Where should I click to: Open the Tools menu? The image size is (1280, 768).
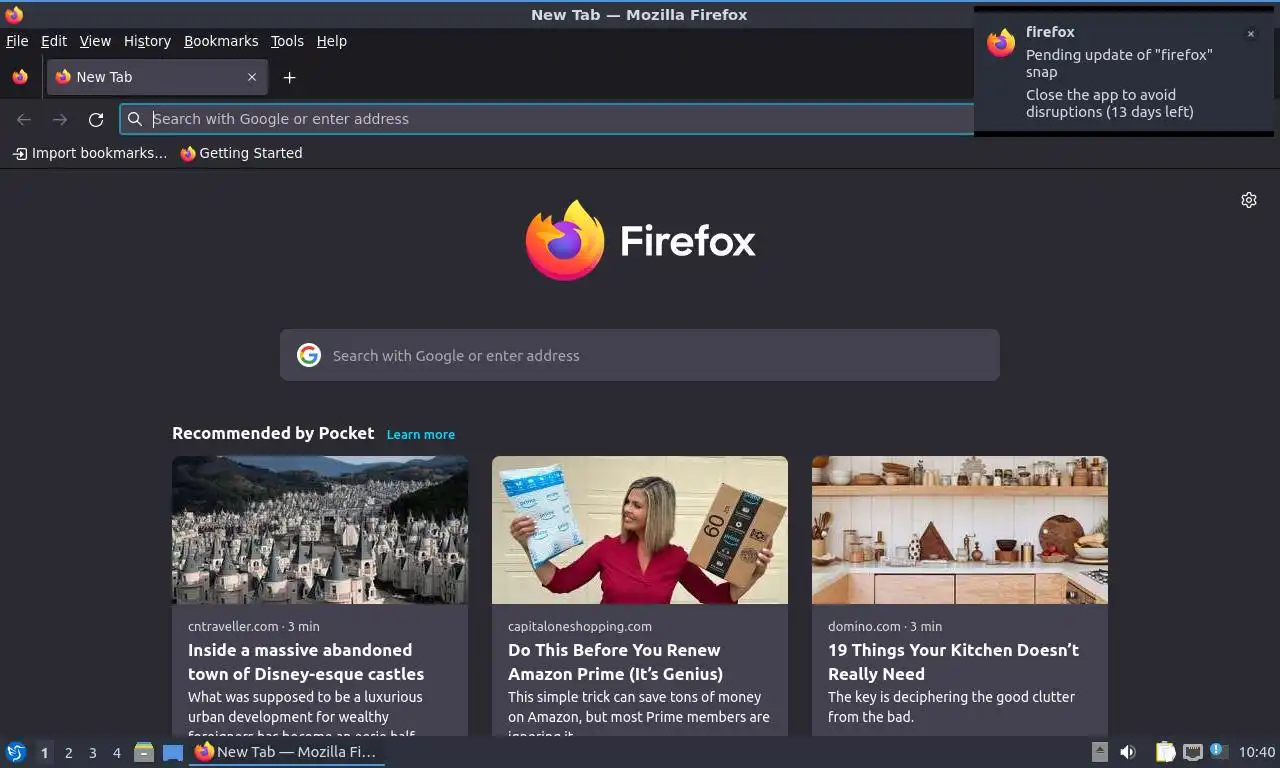(x=287, y=41)
